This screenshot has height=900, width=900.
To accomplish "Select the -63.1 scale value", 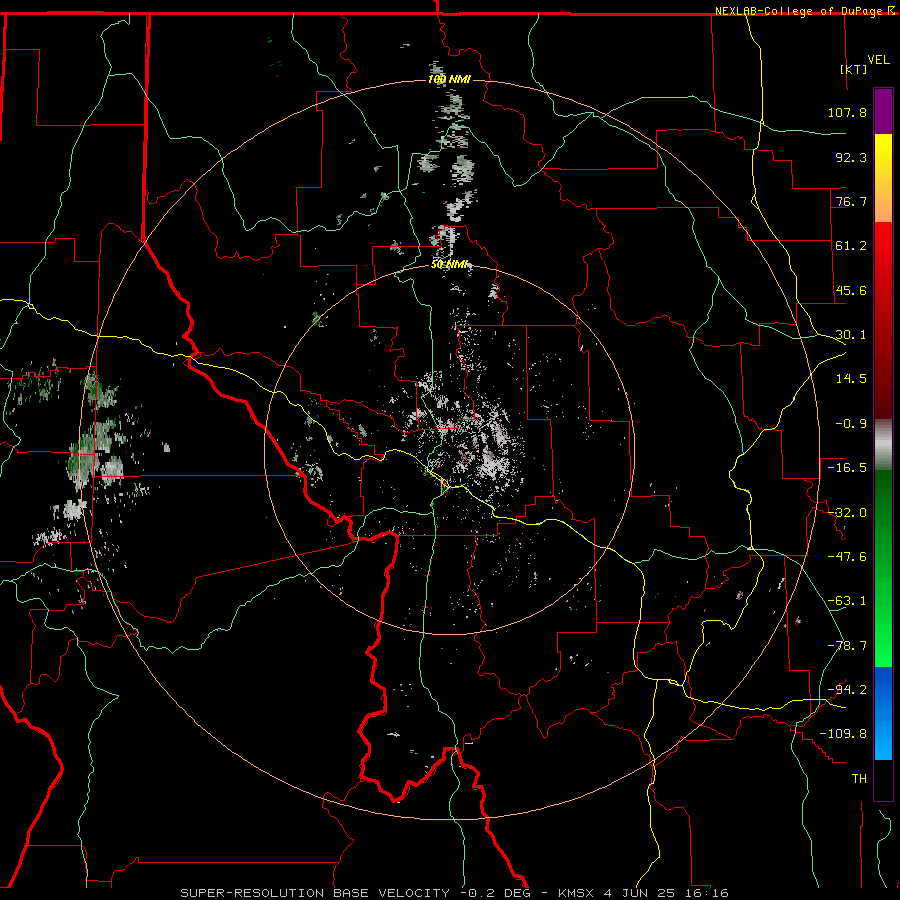I will coord(847,600).
